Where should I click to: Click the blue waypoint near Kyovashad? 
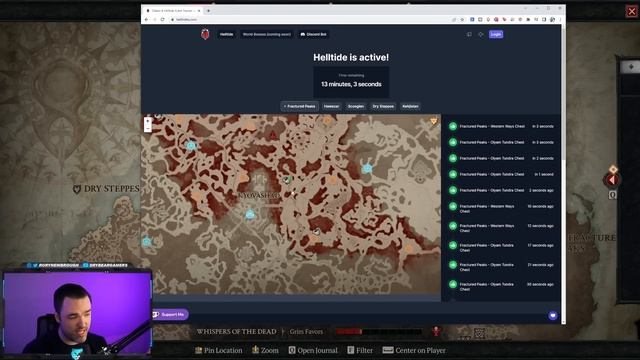coord(250,214)
